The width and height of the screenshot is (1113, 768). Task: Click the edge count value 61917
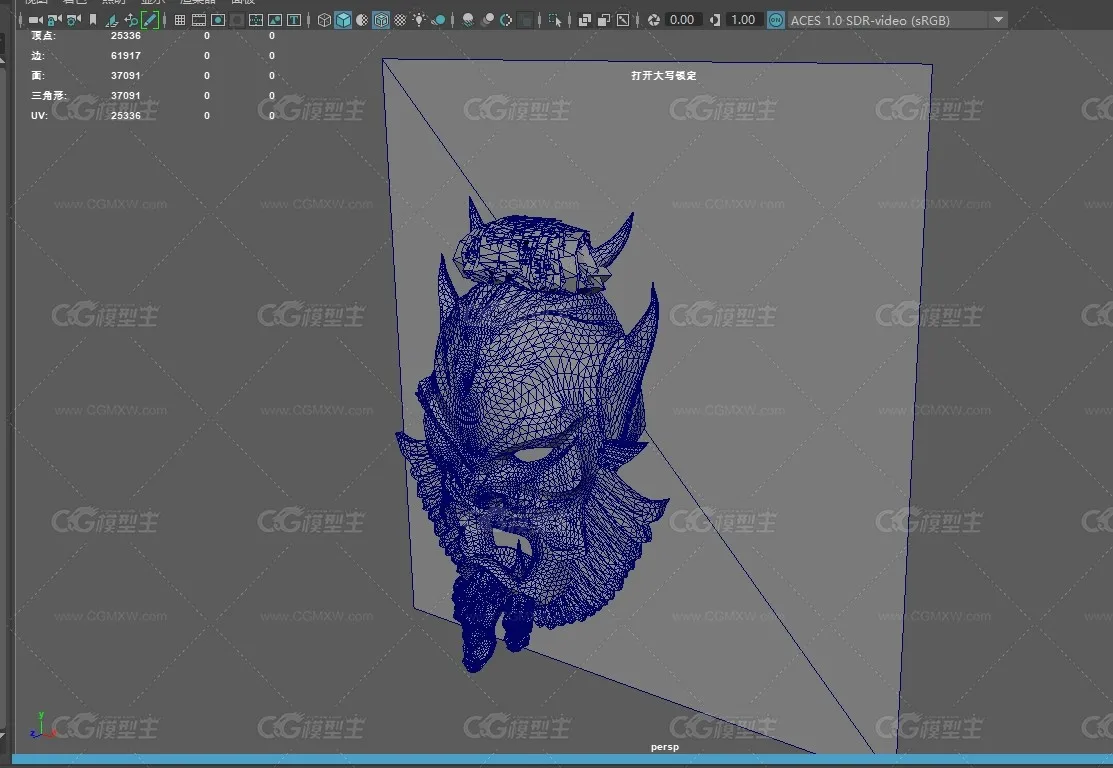coord(126,55)
